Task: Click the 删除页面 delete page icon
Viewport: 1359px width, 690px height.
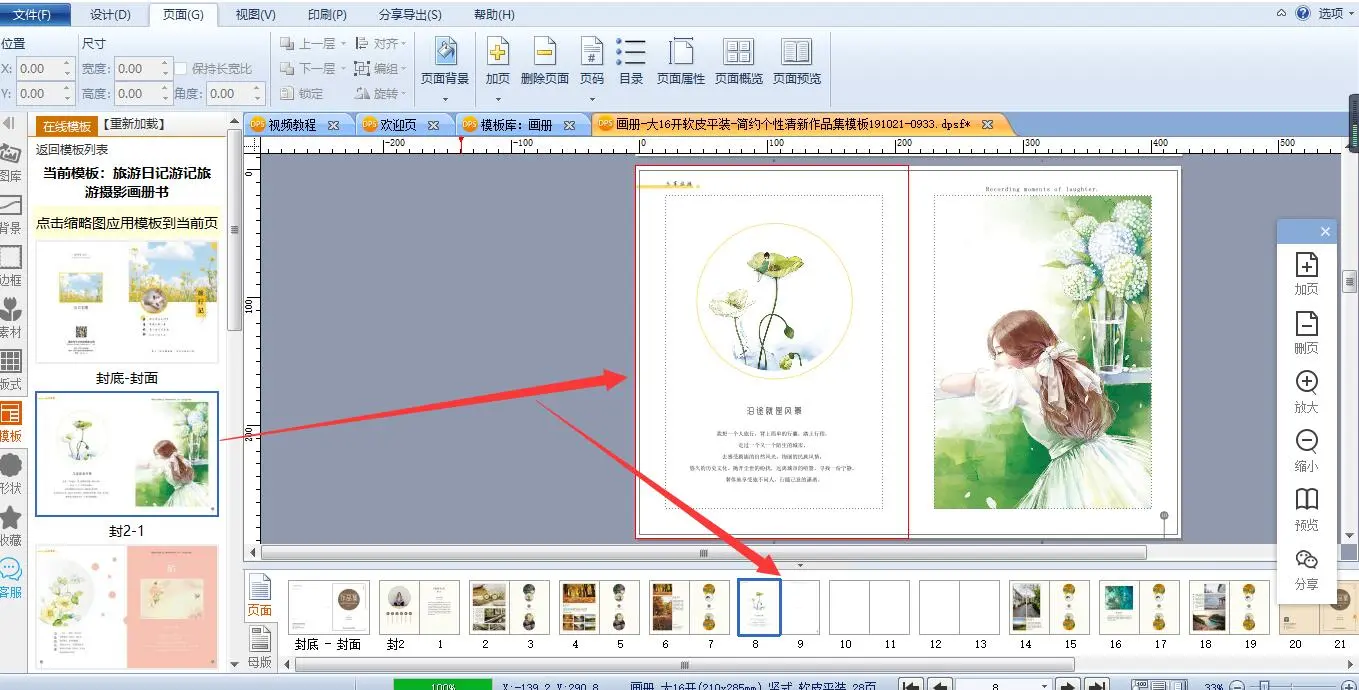Action: coord(544,58)
